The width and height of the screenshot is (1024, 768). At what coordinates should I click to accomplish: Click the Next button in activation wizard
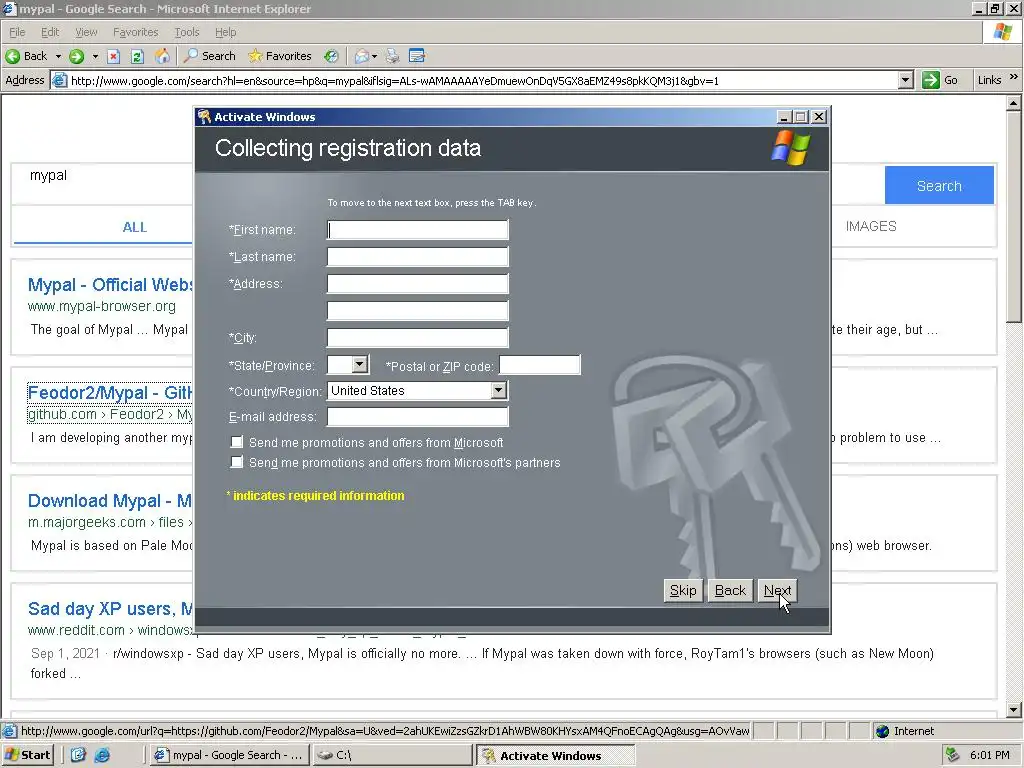[777, 590]
